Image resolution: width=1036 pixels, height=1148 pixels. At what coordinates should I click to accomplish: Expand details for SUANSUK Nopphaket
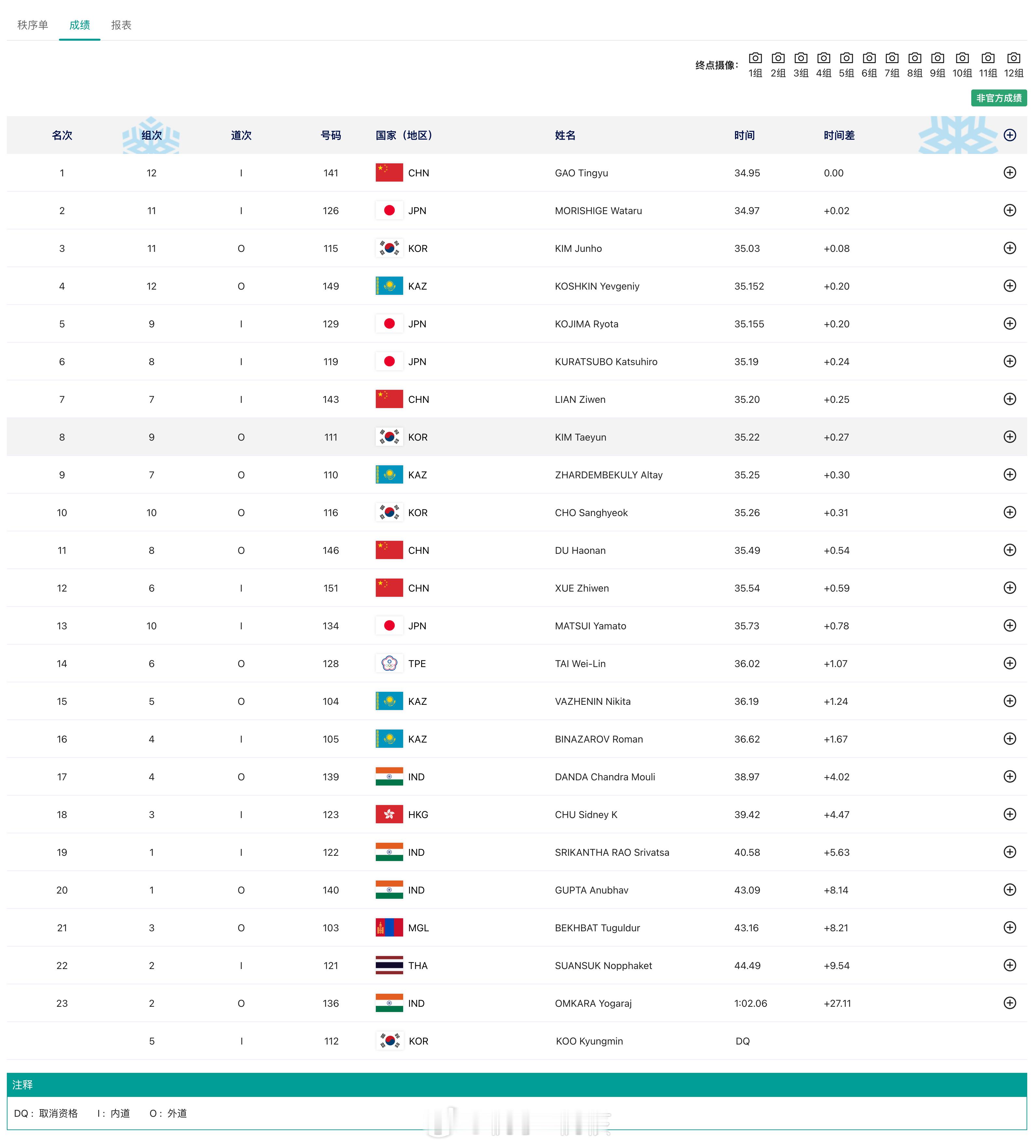pos(1009,965)
